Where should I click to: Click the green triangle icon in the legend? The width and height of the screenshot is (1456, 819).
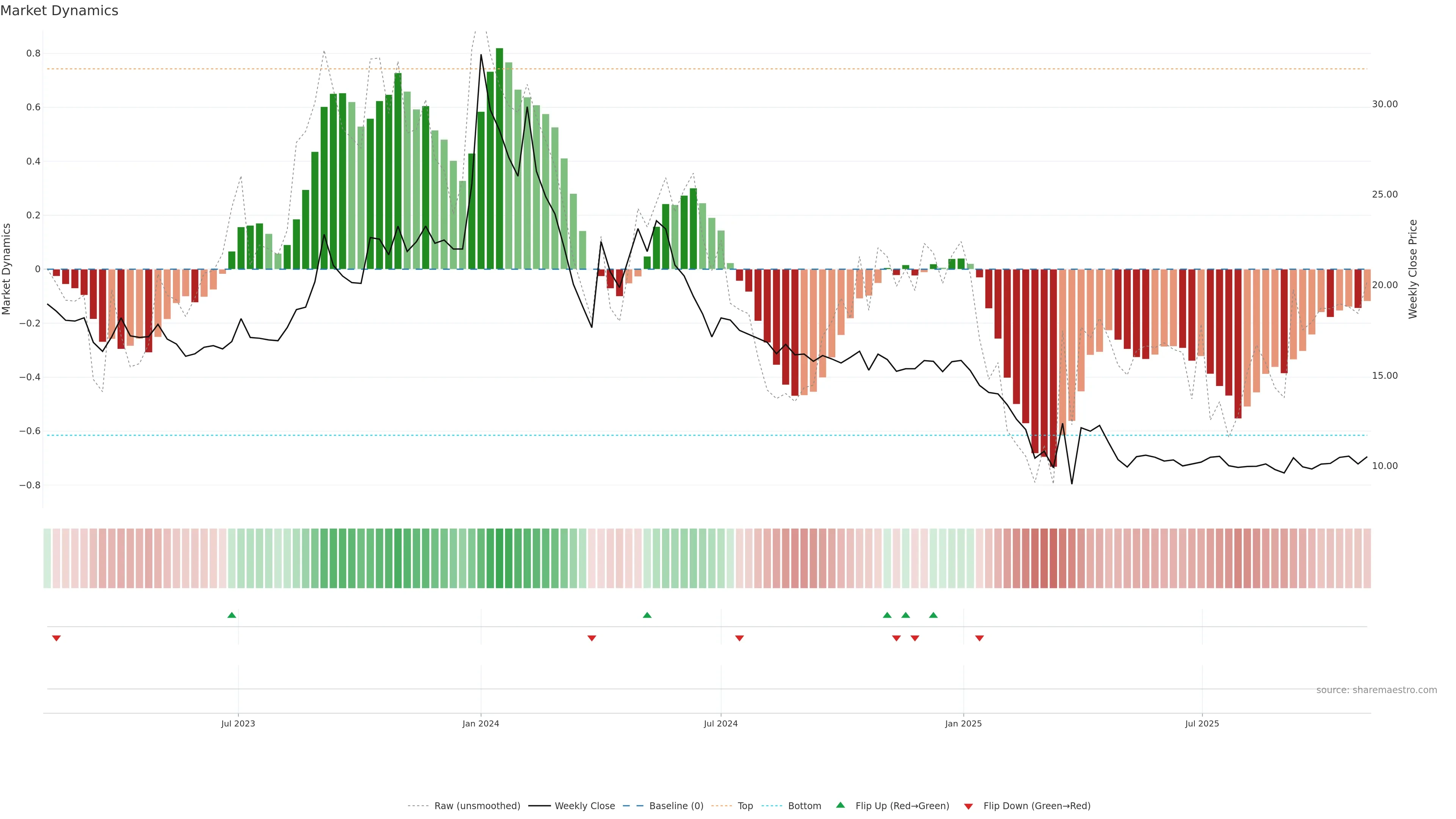(841, 805)
